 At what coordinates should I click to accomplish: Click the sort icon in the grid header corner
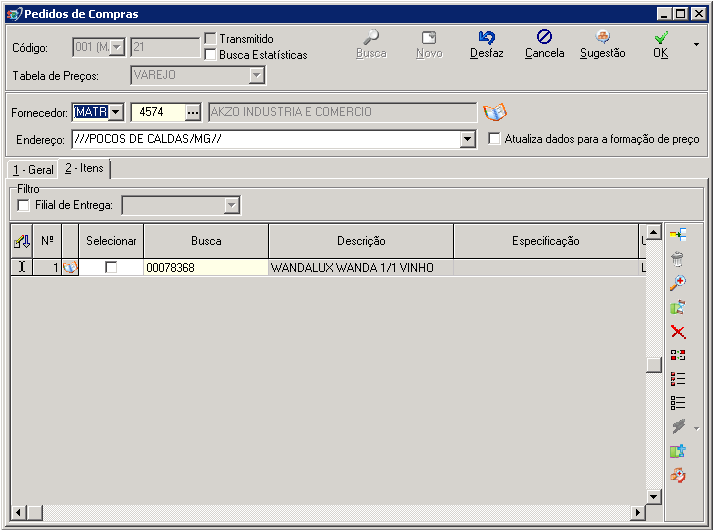click(21, 241)
